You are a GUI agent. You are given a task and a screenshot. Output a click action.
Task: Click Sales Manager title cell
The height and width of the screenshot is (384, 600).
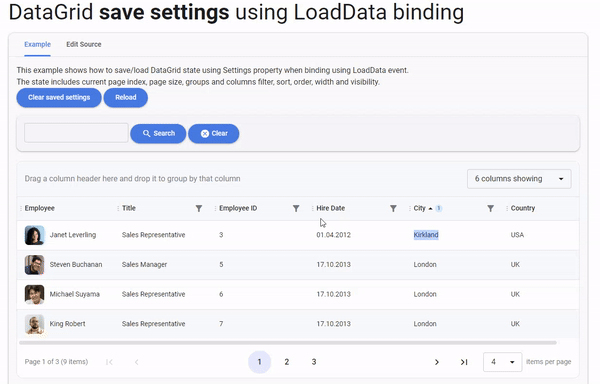click(144, 265)
